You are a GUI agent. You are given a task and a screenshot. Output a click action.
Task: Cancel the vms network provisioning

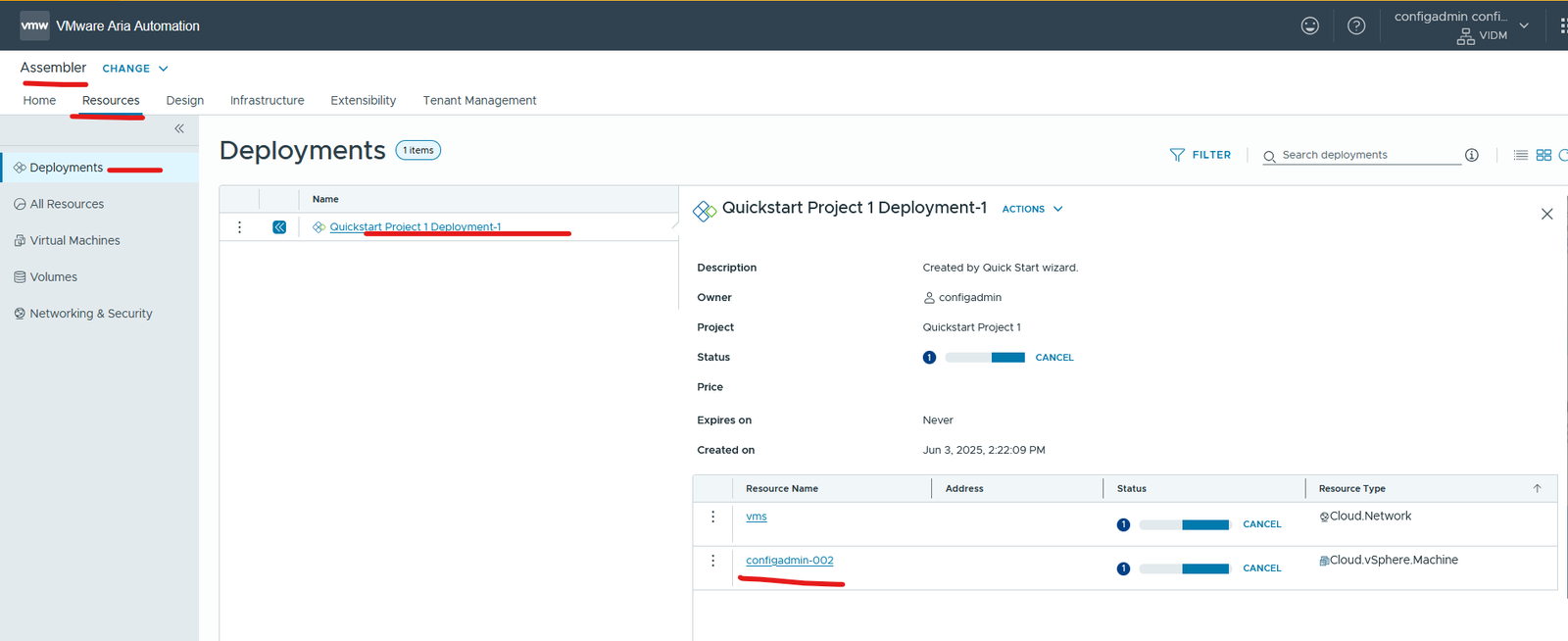pos(1262,524)
